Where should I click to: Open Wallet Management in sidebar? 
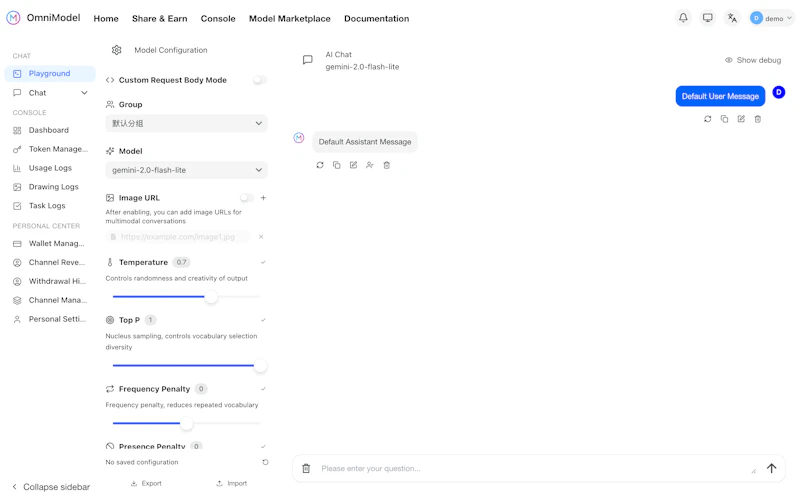click(50, 243)
